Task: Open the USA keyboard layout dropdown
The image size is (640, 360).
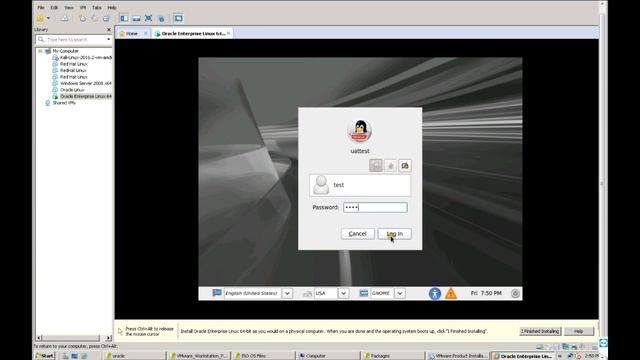Action: pyautogui.click(x=343, y=293)
